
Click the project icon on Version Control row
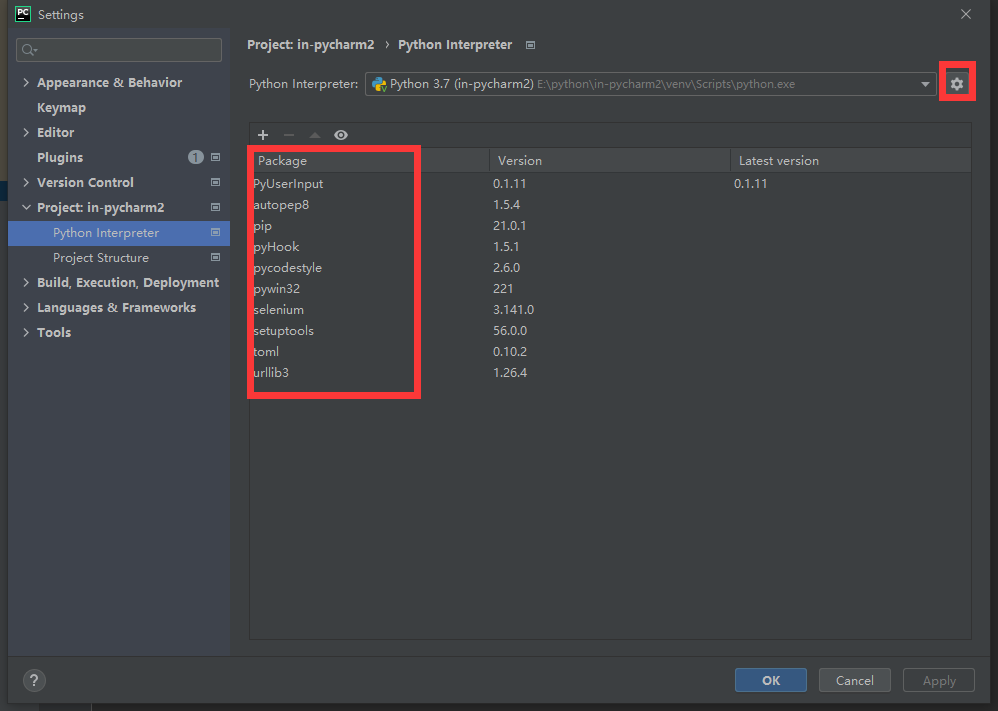point(215,182)
